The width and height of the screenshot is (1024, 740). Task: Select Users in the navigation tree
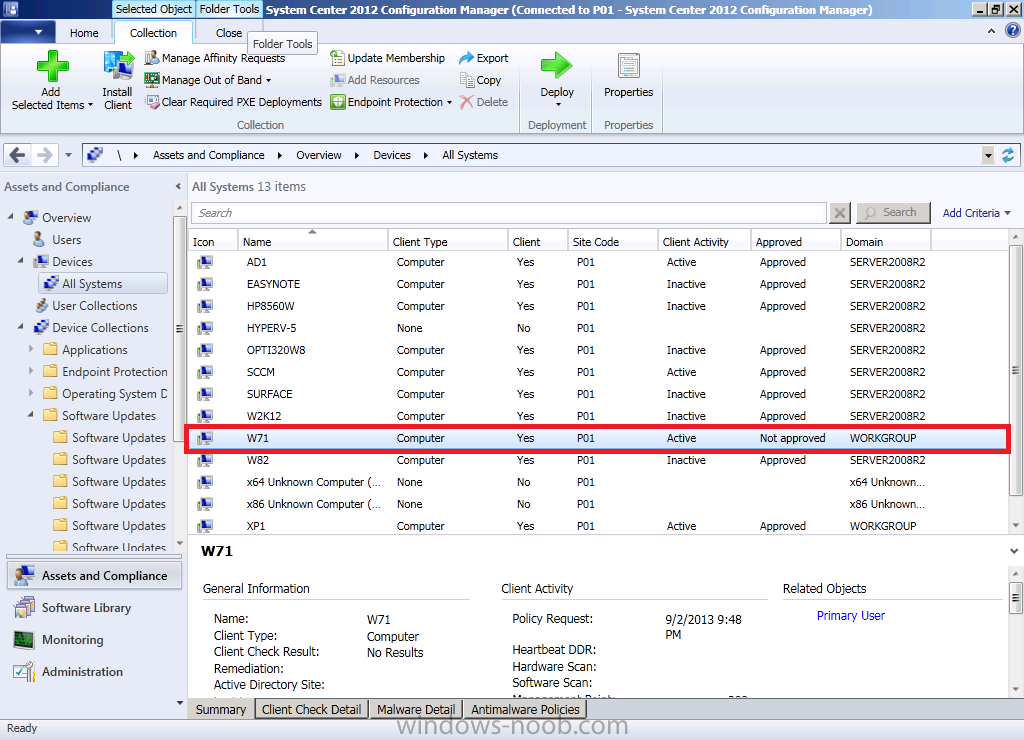66,240
